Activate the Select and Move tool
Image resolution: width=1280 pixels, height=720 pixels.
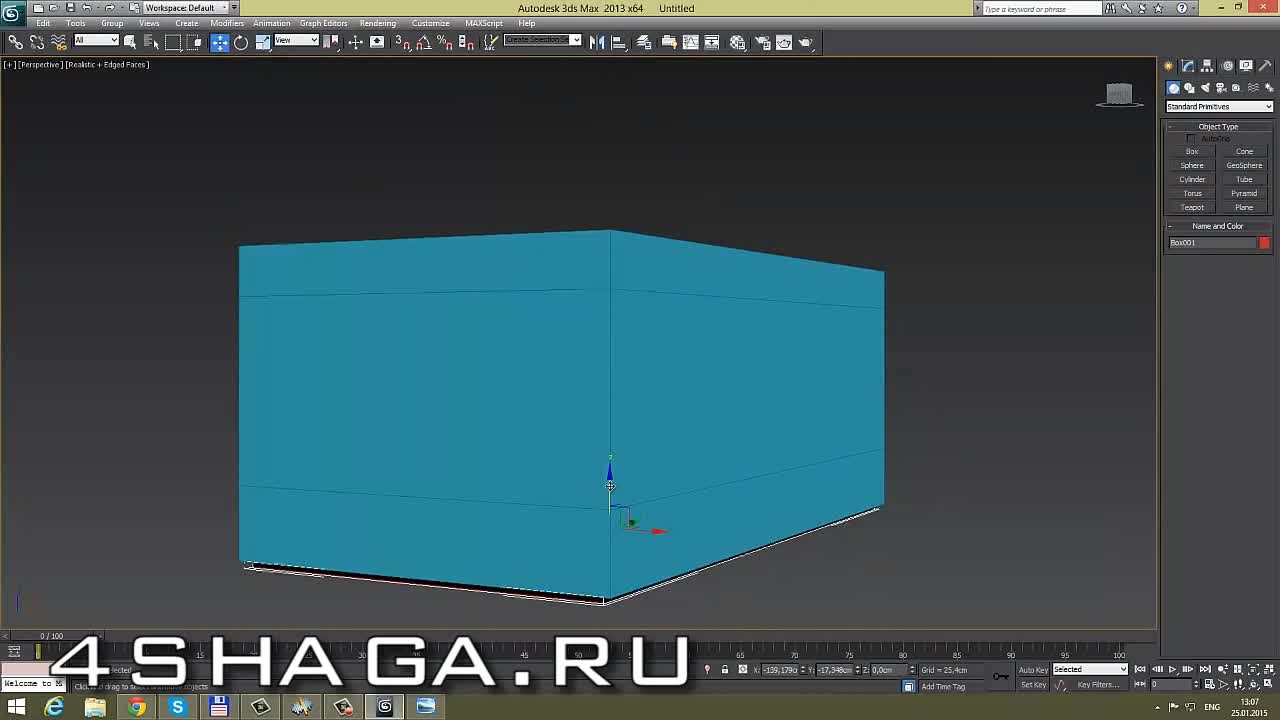point(220,42)
